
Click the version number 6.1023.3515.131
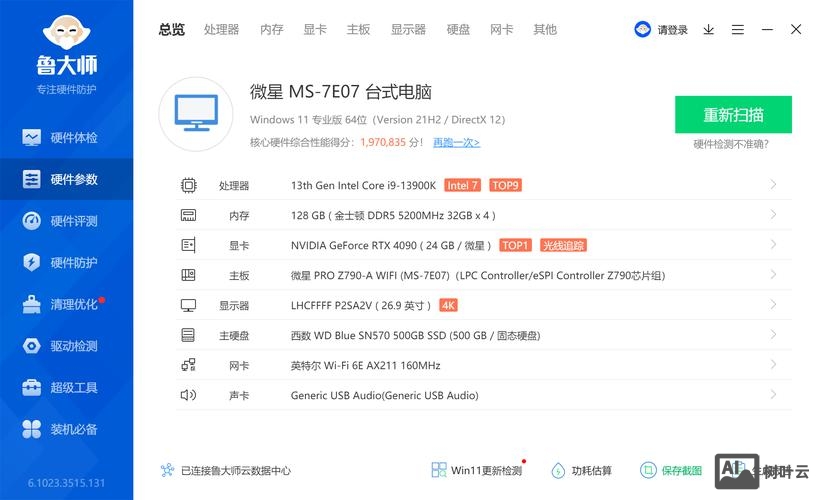(x=66, y=483)
